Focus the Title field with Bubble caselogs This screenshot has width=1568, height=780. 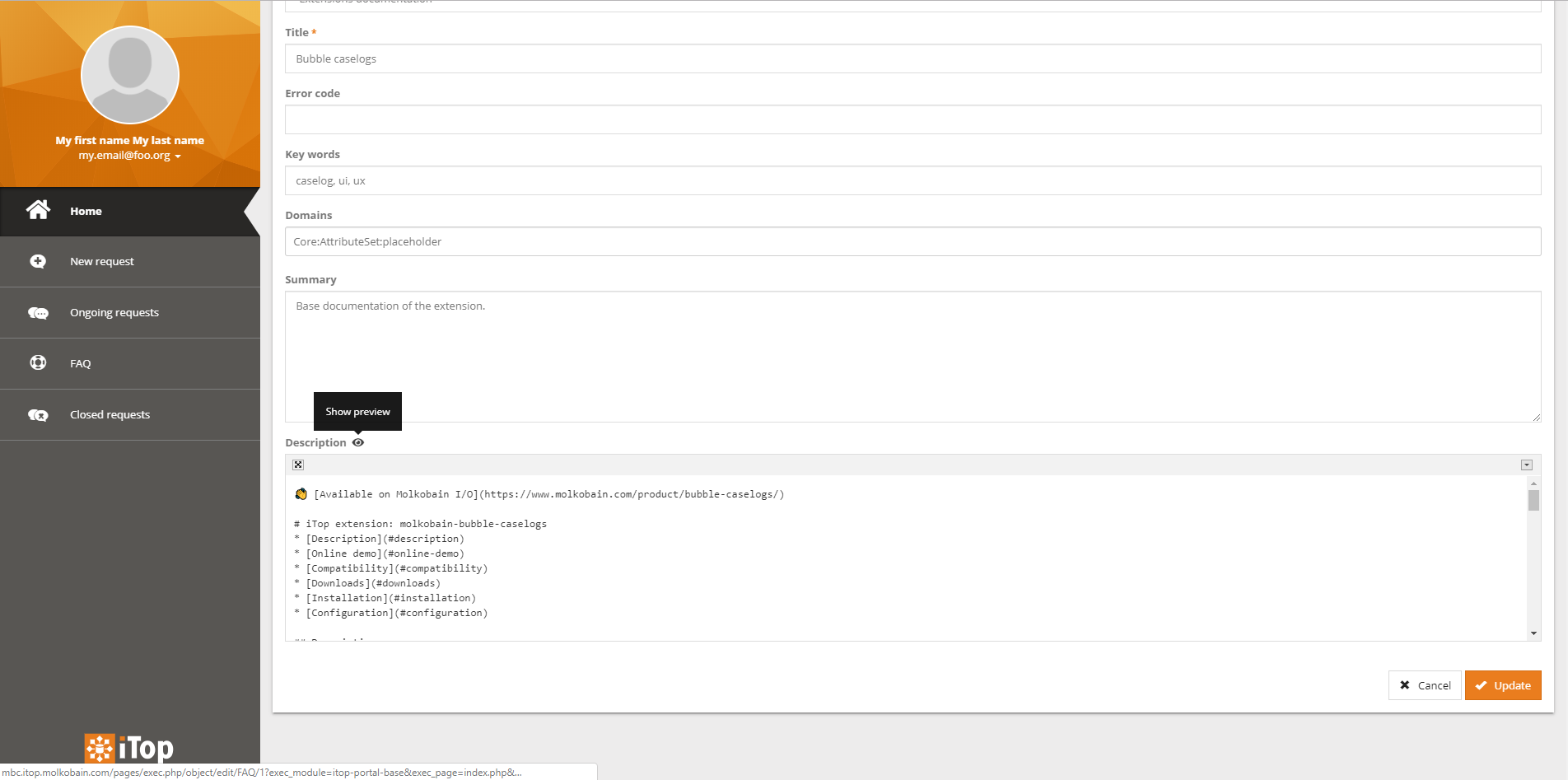click(x=912, y=58)
